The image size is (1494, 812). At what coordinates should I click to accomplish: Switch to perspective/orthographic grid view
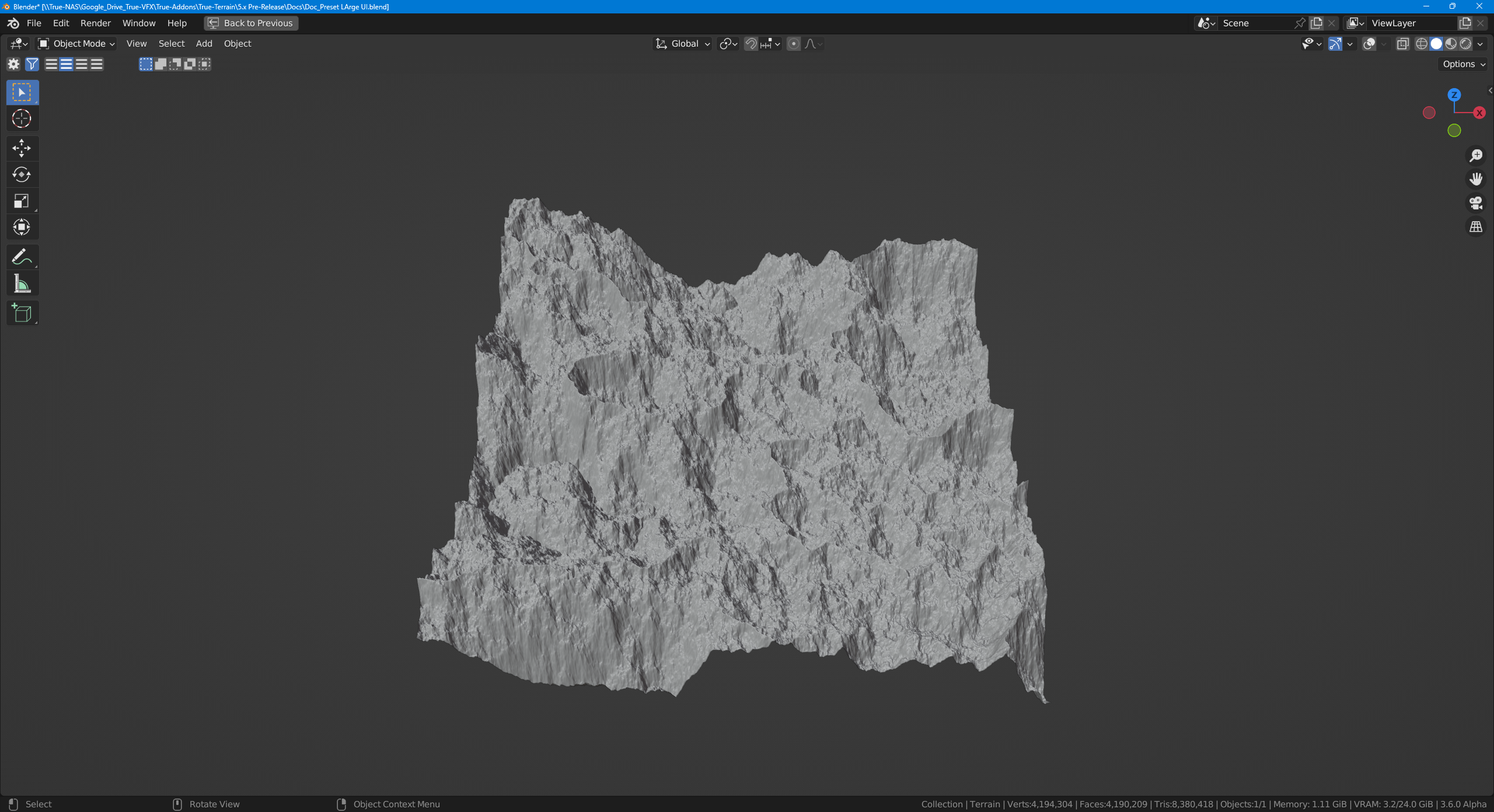coord(1476,227)
